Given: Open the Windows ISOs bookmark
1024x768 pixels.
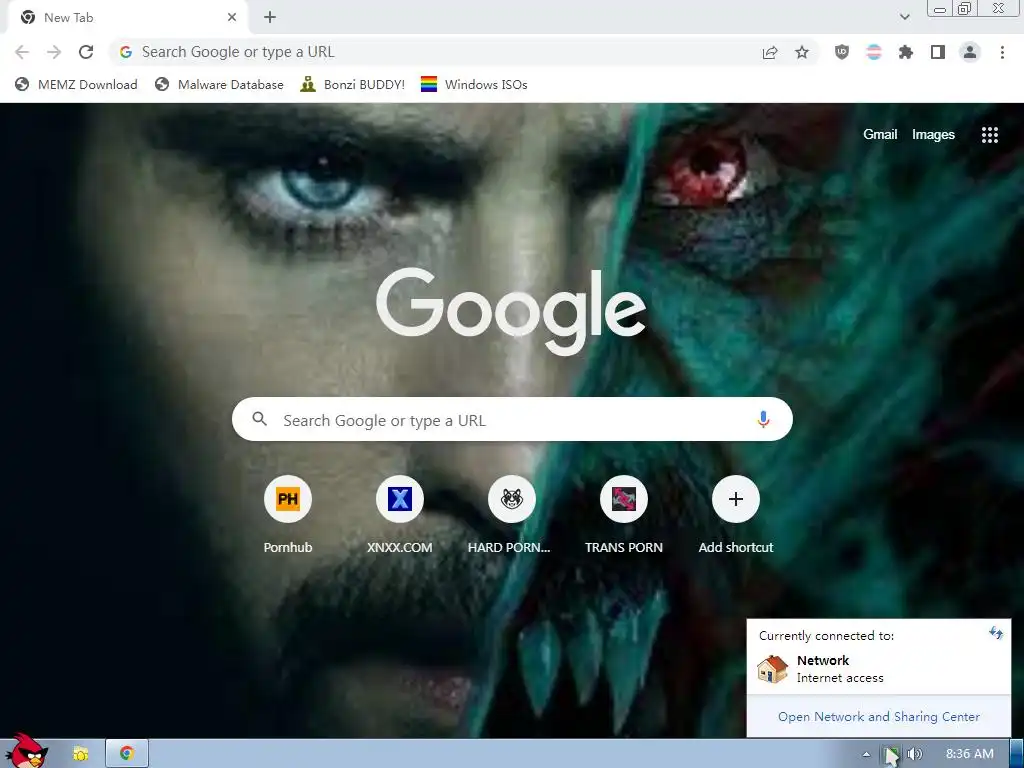Looking at the screenshot, I should 474,85.
